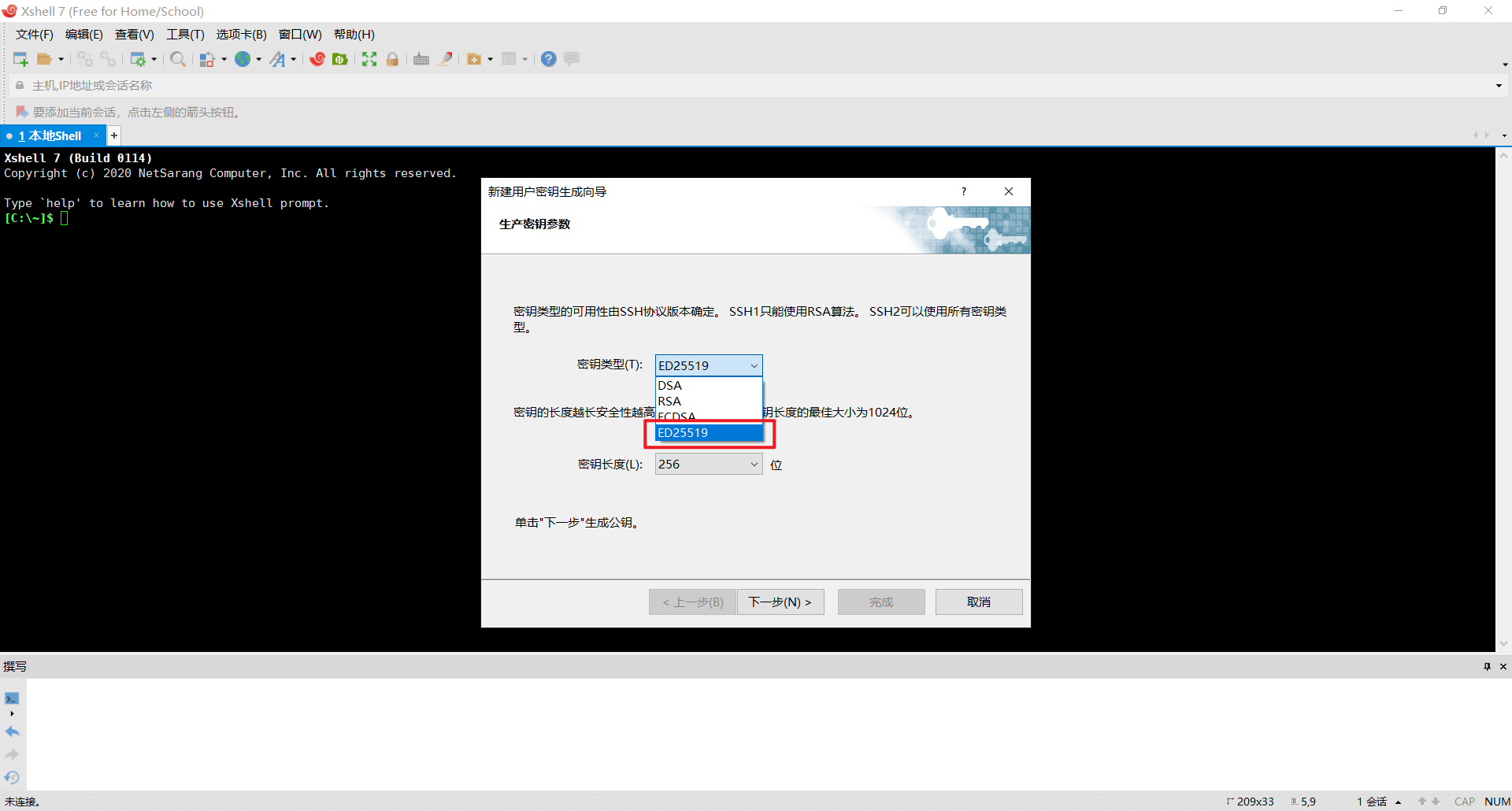Select DSA from key type list

[709, 385]
